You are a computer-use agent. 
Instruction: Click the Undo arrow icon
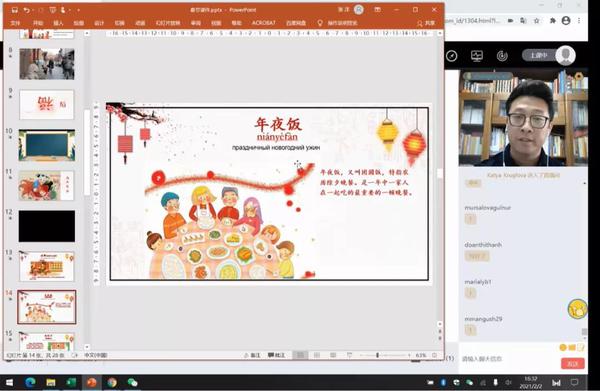coord(26,10)
